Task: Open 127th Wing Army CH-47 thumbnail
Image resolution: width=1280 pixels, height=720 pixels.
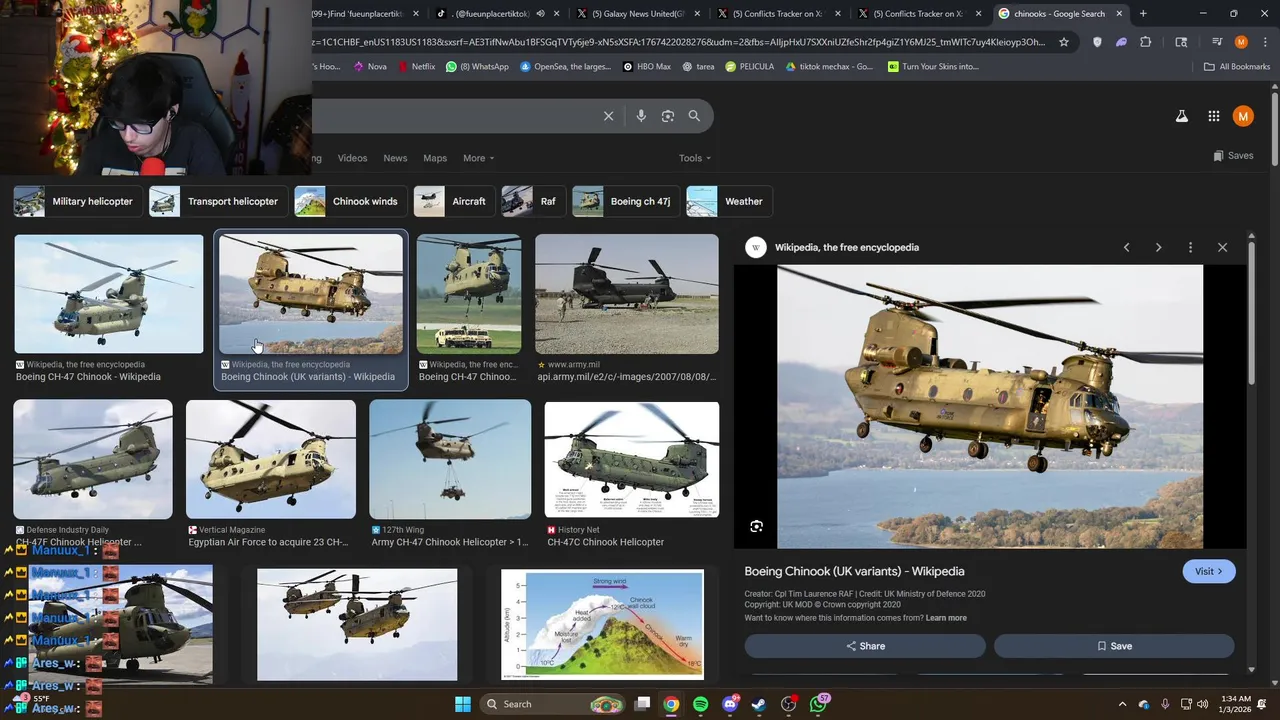Action: click(450, 459)
